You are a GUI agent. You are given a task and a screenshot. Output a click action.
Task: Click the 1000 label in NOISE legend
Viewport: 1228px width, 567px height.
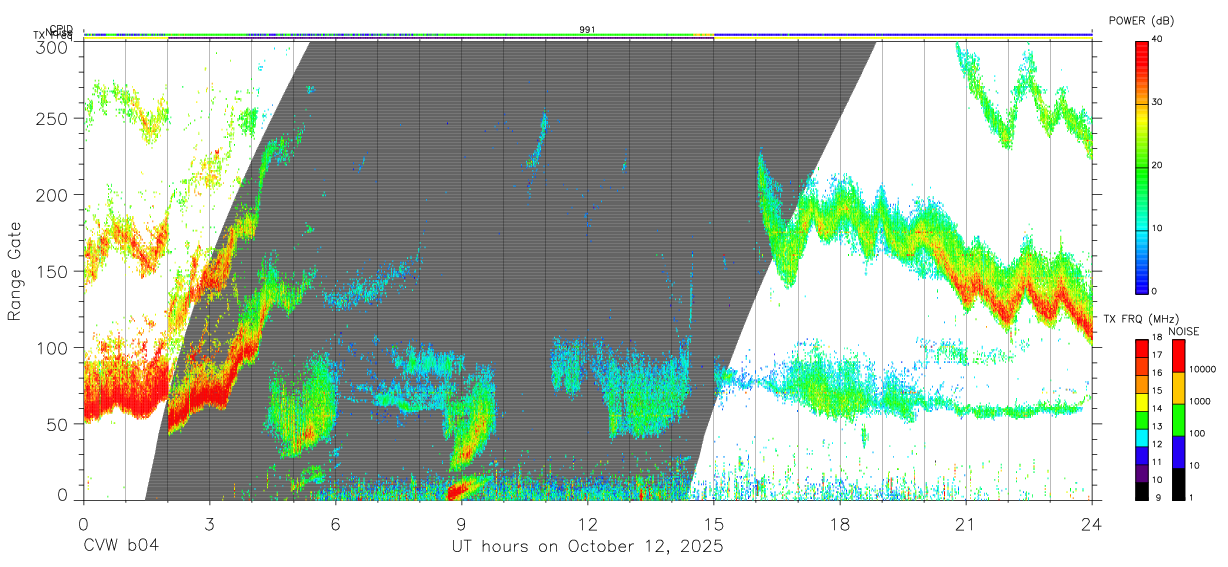(x=1199, y=402)
